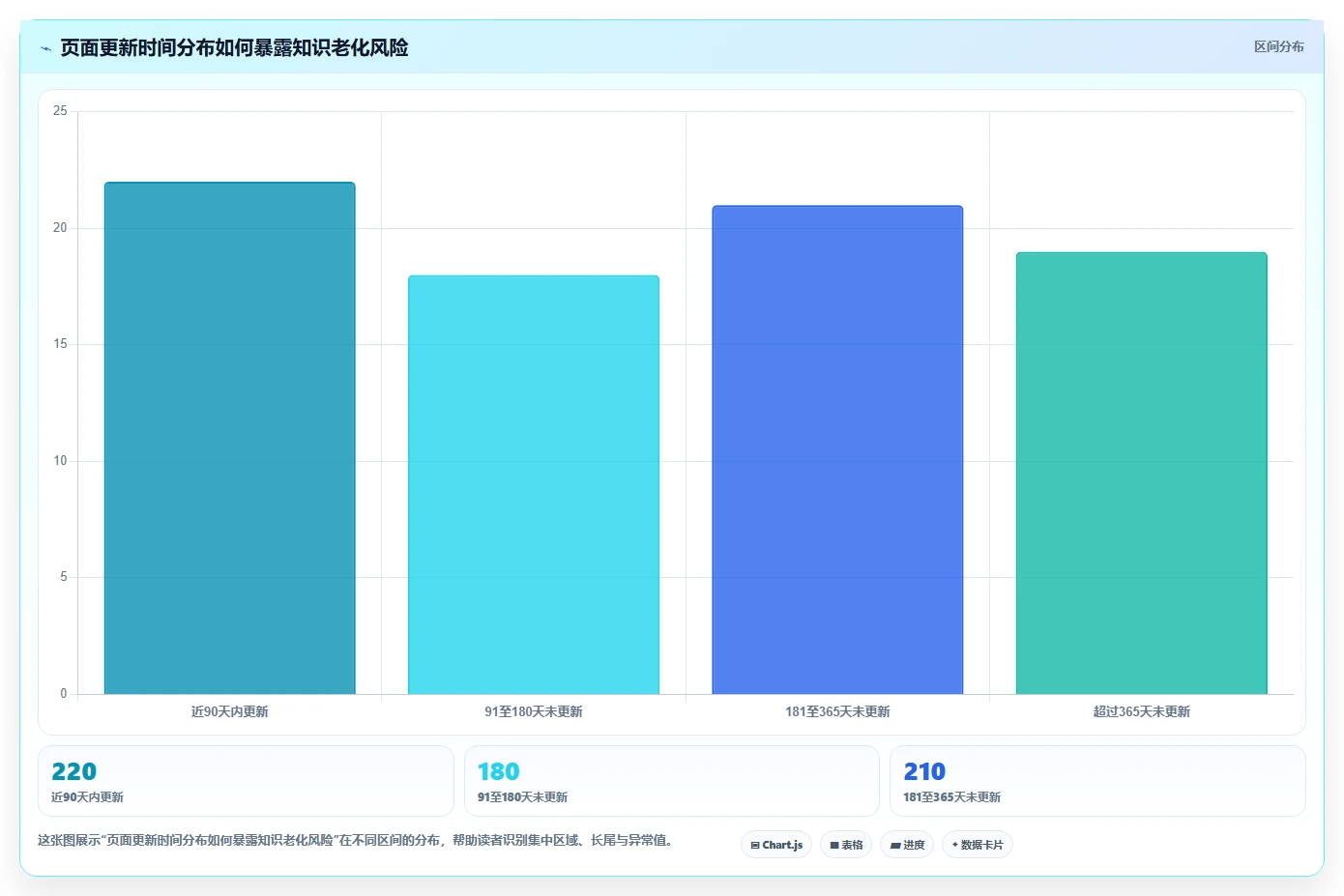The height and width of the screenshot is (896, 1344).
Task: Click the chart title 页面更新时间分布如何暴露知识老化风险
Action: click(x=234, y=47)
